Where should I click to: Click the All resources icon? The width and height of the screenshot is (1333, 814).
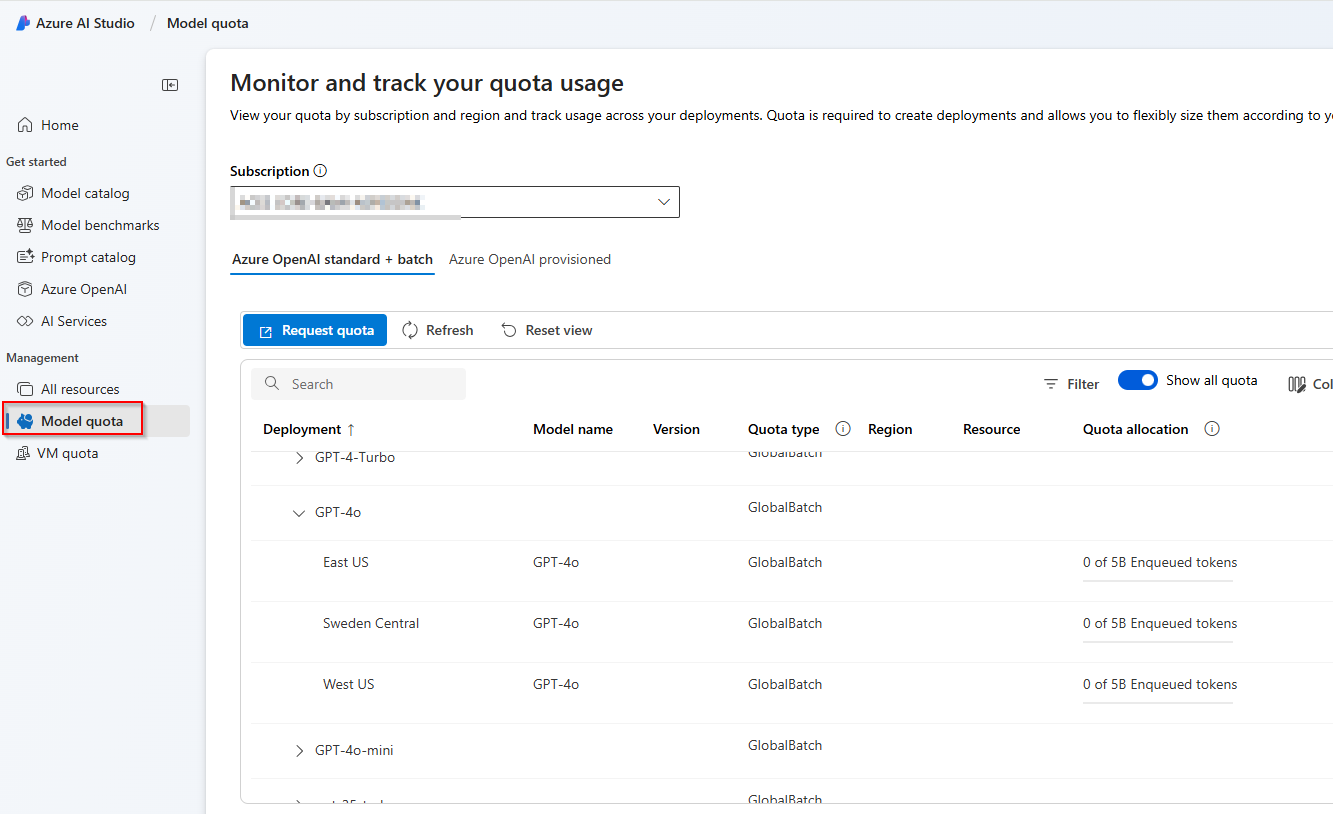point(25,389)
